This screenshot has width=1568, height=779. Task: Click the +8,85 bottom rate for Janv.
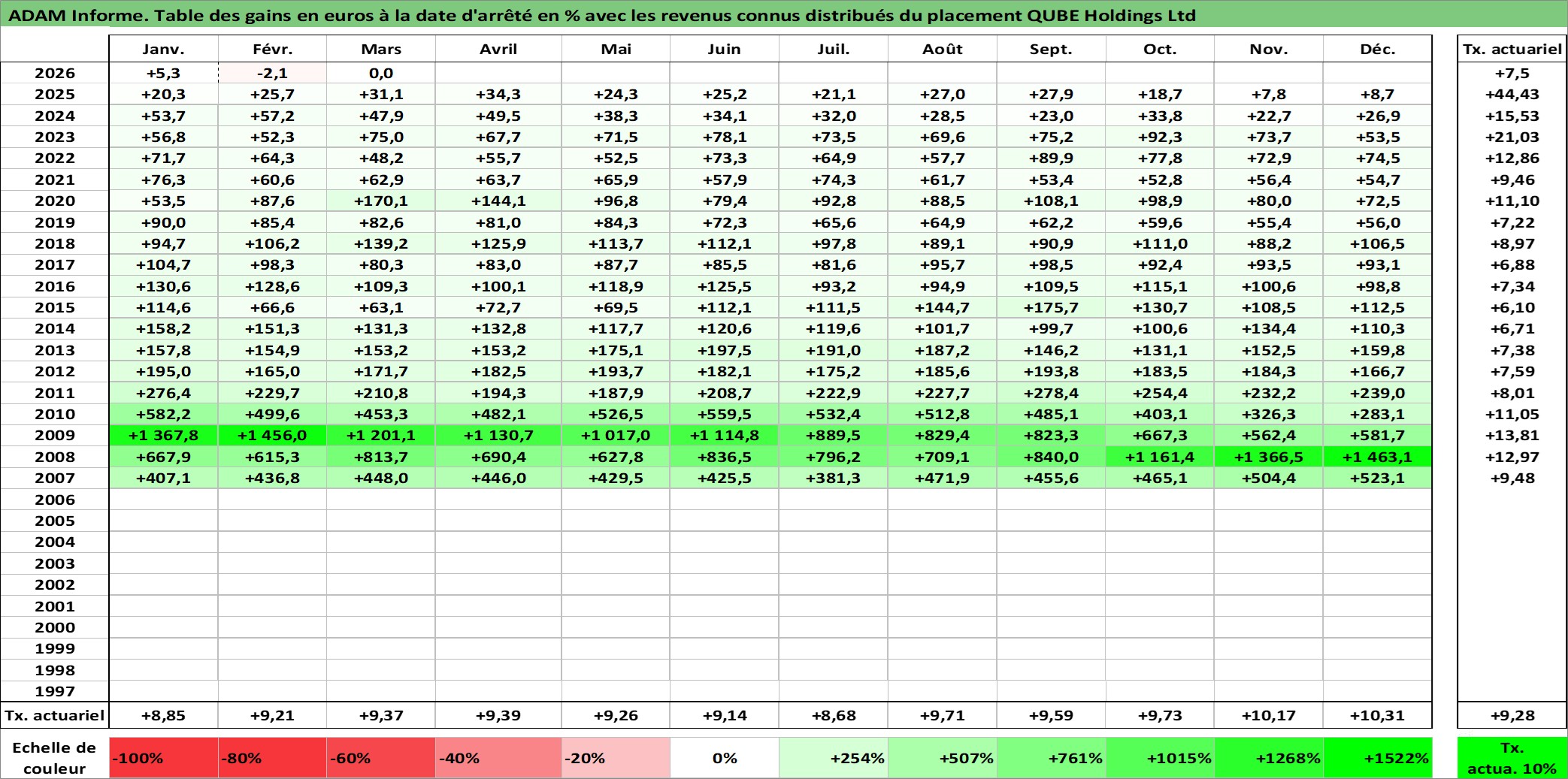(163, 715)
